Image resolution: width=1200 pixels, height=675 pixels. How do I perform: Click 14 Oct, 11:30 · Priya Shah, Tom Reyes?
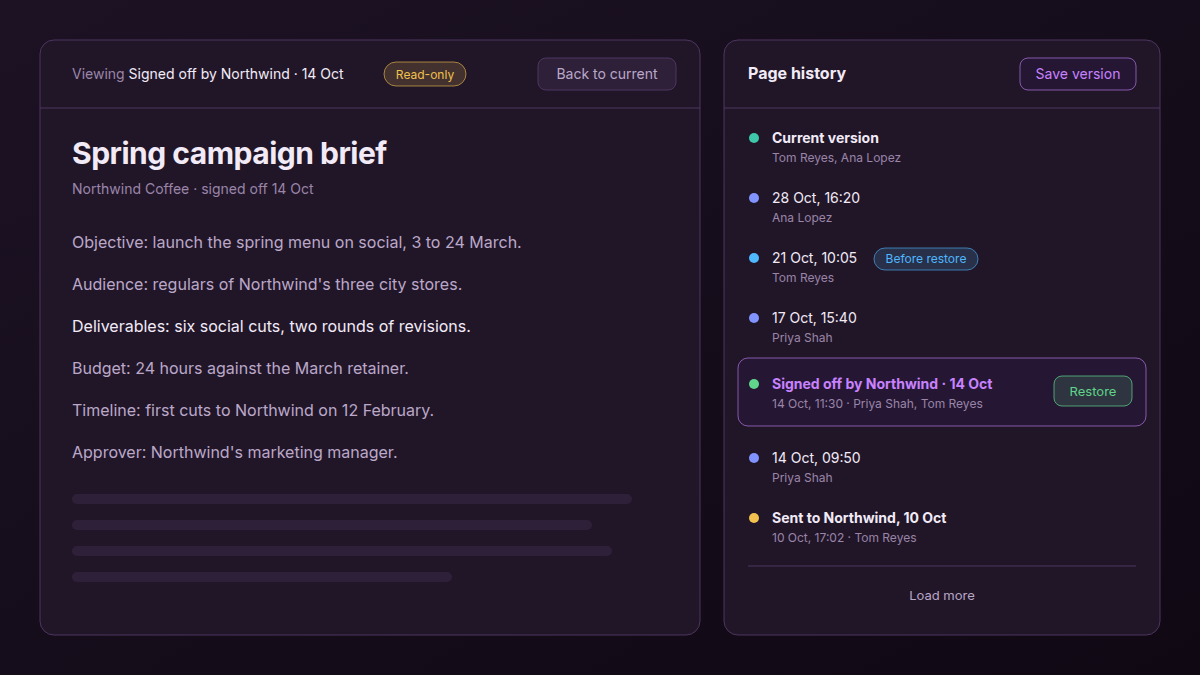pos(877,404)
